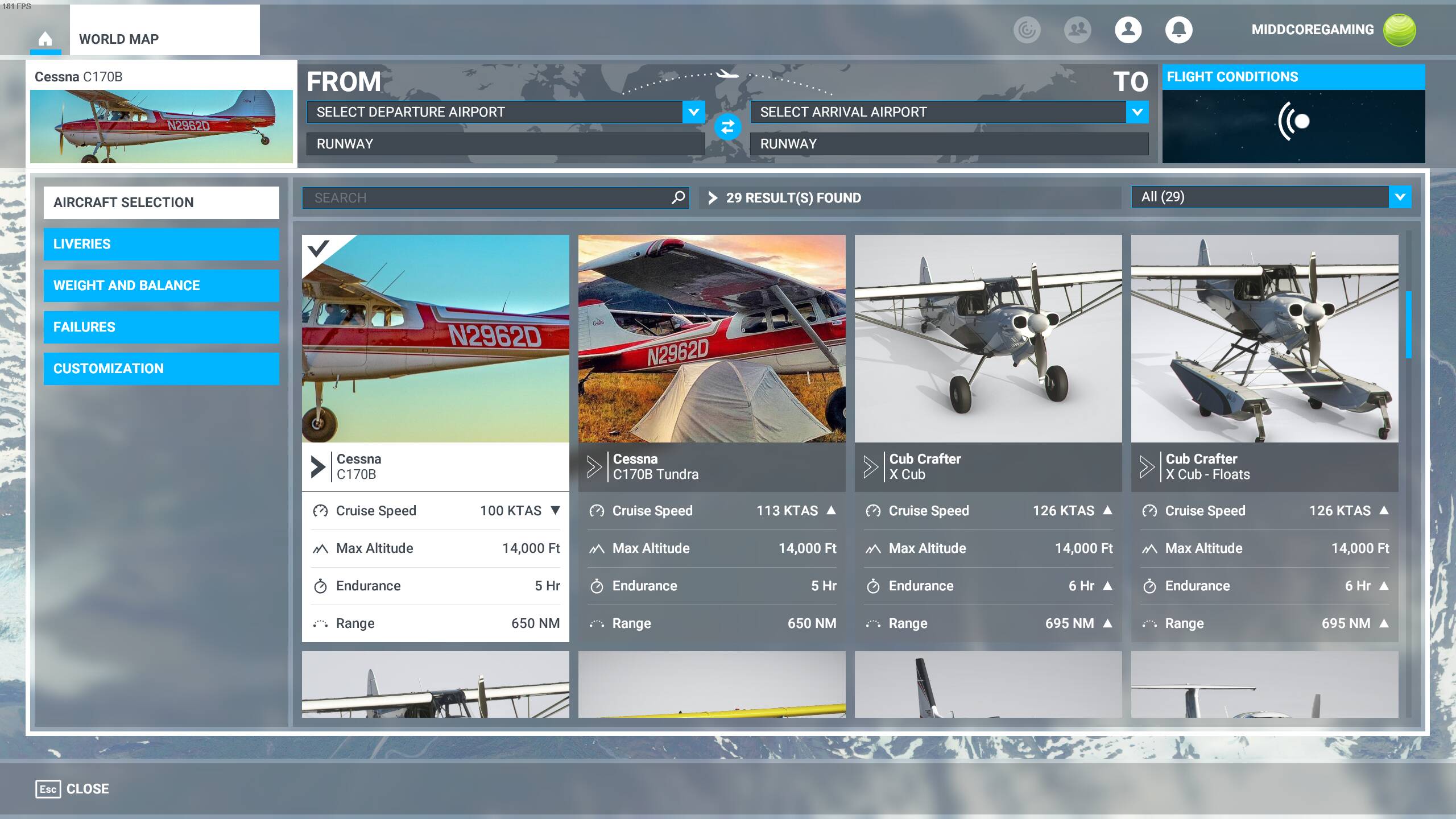1456x819 pixels.
Task: Click the MIDDCOREGAMING username
Action: click(1312, 30)
